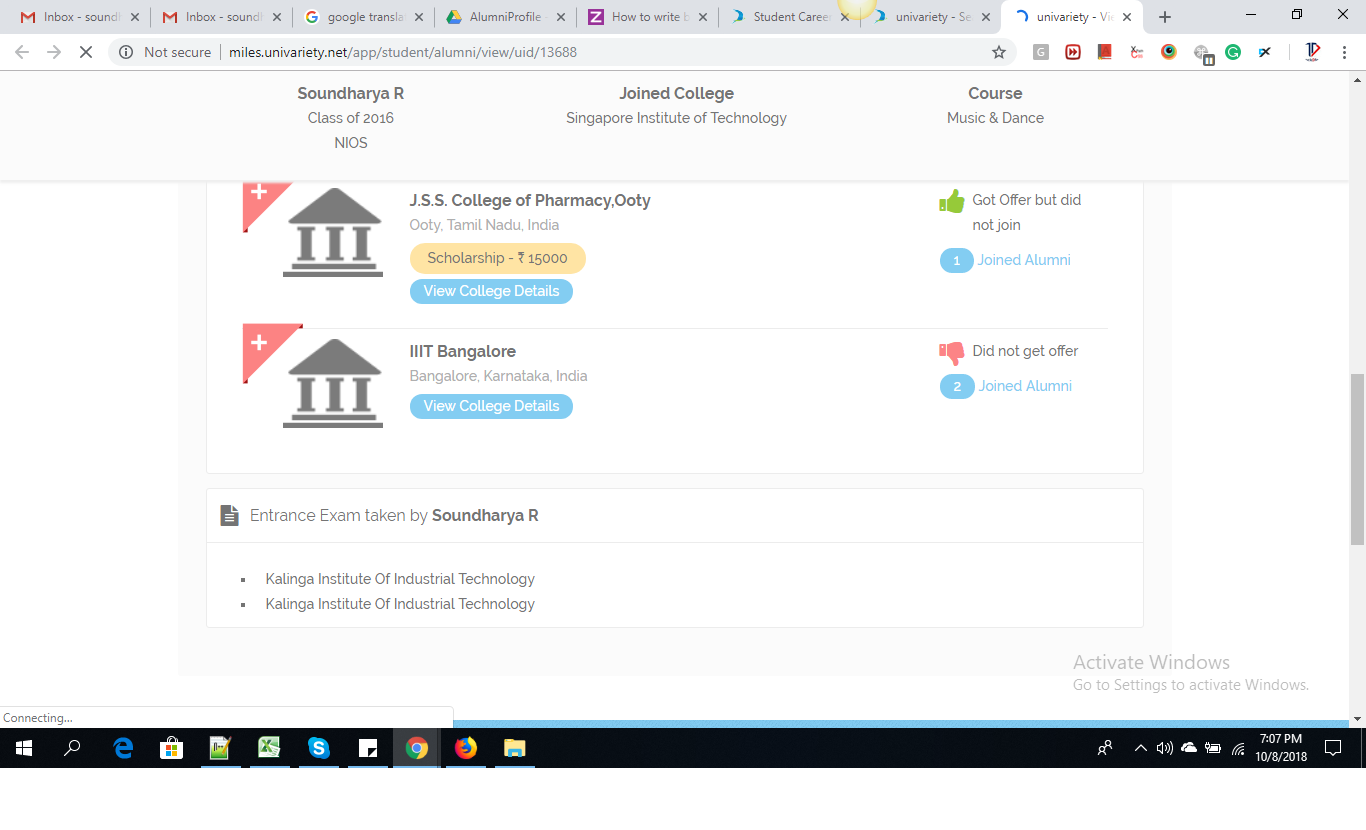Click the IIIT Bangalore building icon
The height and width of the screenshot is (830, 1366).
333,383
